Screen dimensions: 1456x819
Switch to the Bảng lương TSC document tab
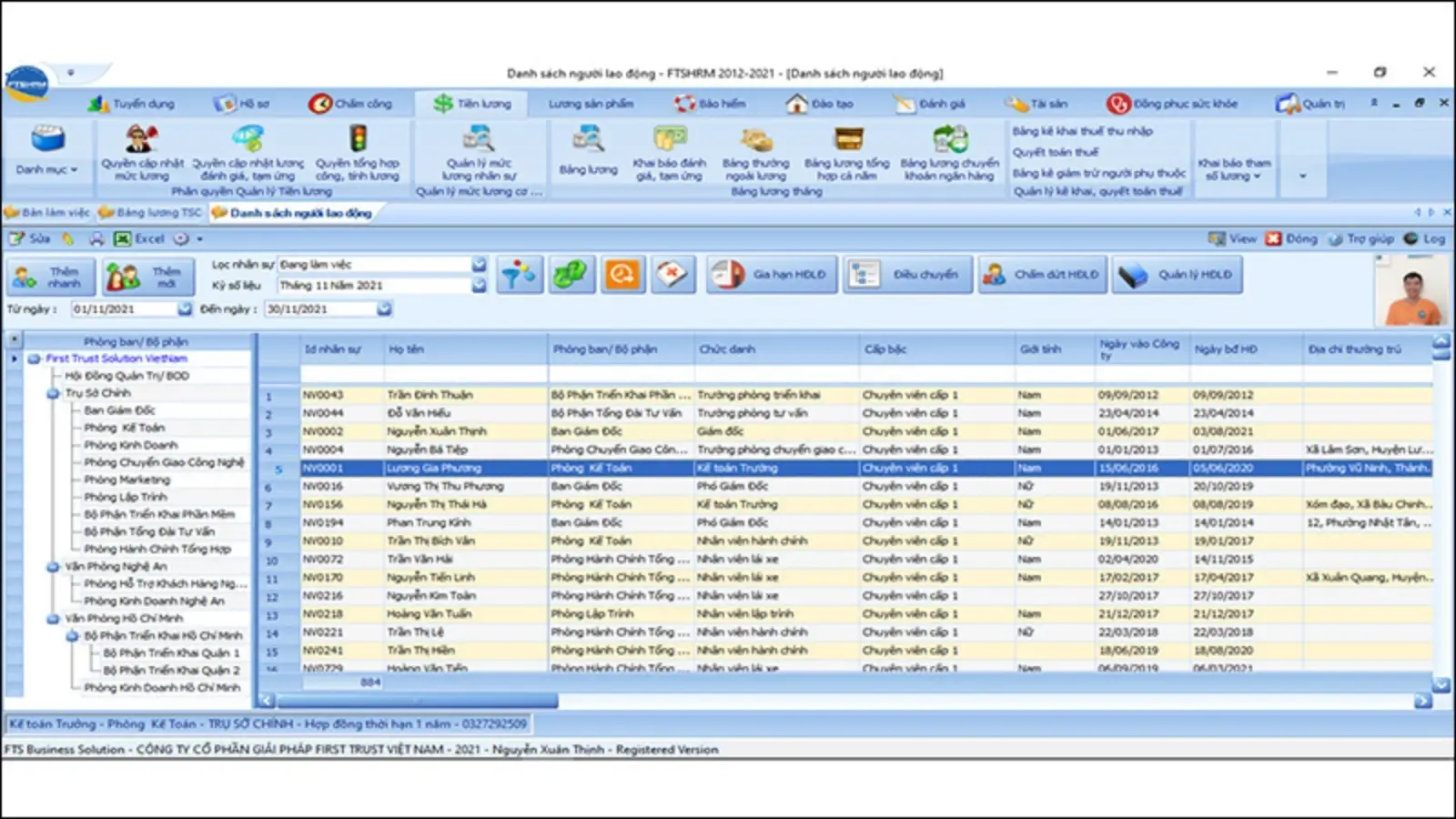pos(150,213)
